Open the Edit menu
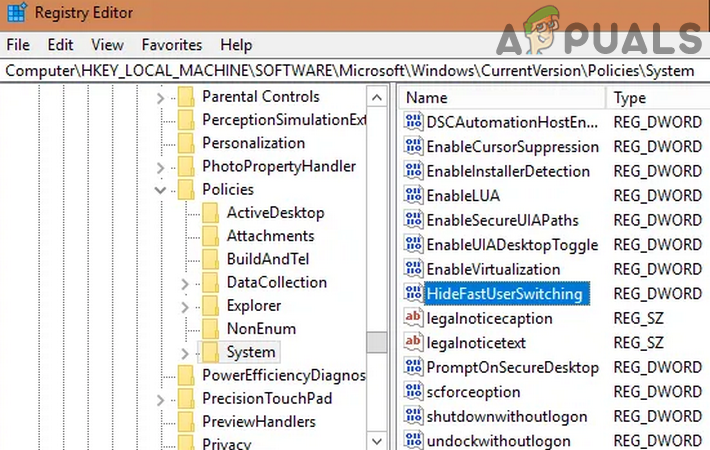The width and height of the screenshot is (710, 450). click(x=60, y=45)
